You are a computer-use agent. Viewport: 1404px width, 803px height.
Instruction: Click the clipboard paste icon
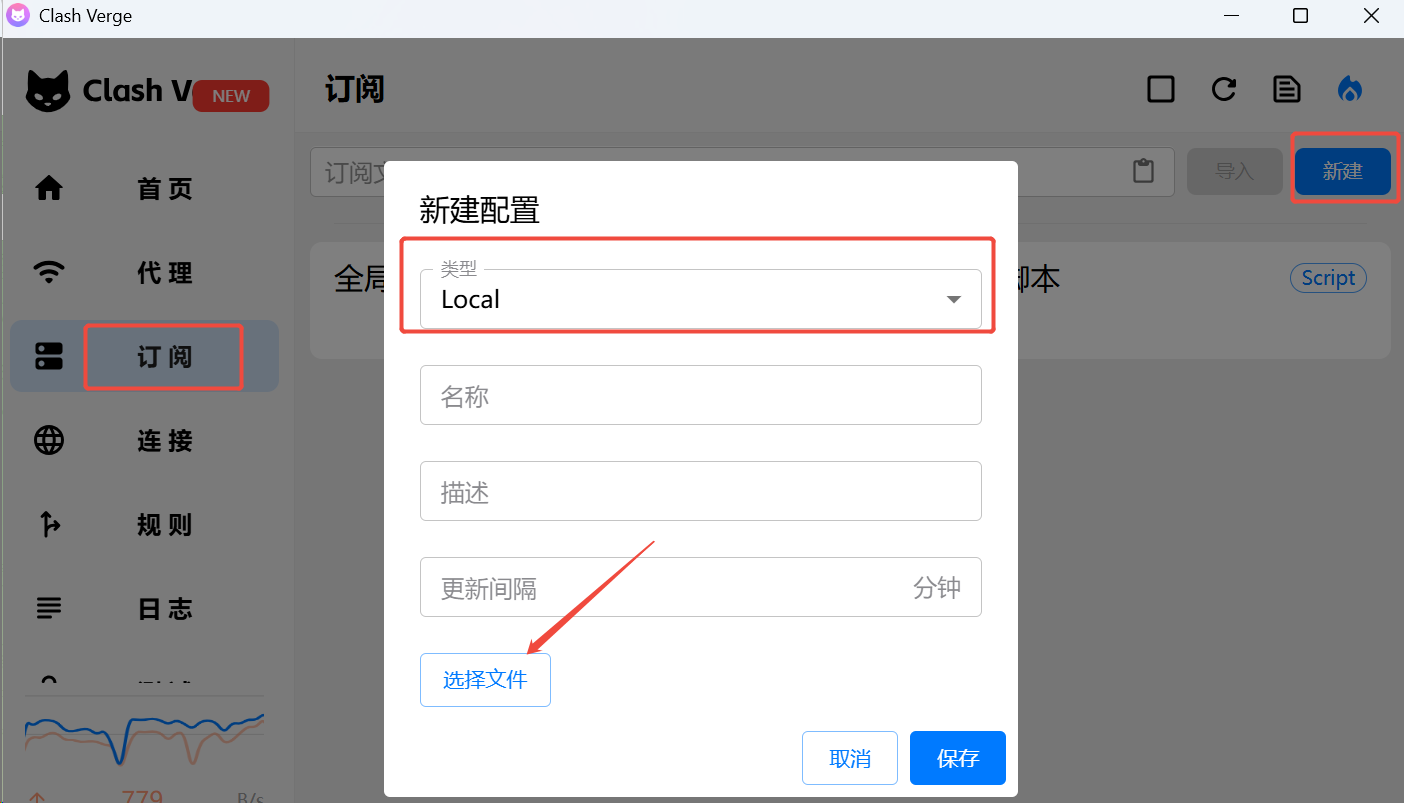pyautogui.click(x=1143, y=171)
